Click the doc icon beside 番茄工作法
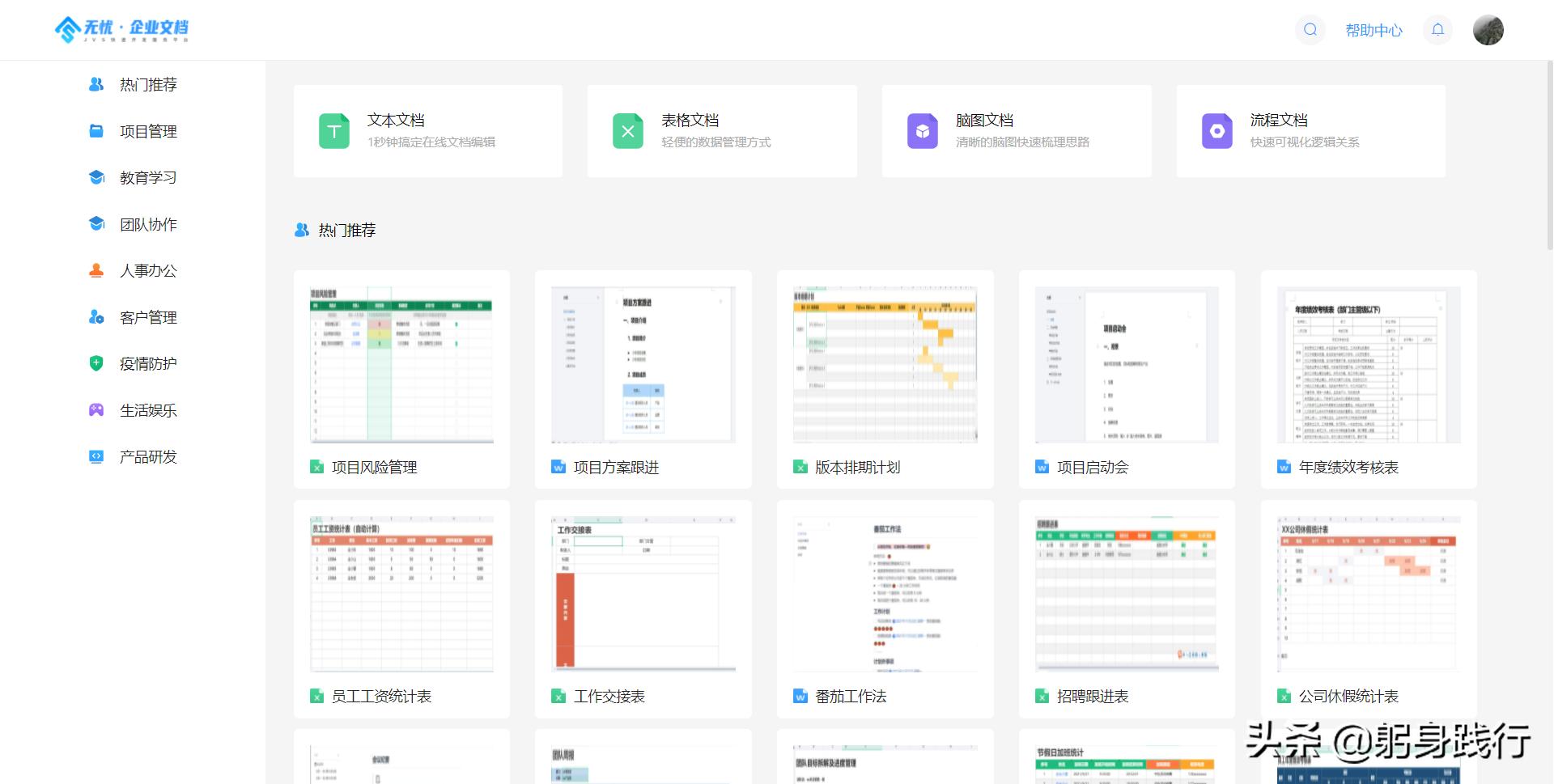The image size is (1554, 784). 800,696
